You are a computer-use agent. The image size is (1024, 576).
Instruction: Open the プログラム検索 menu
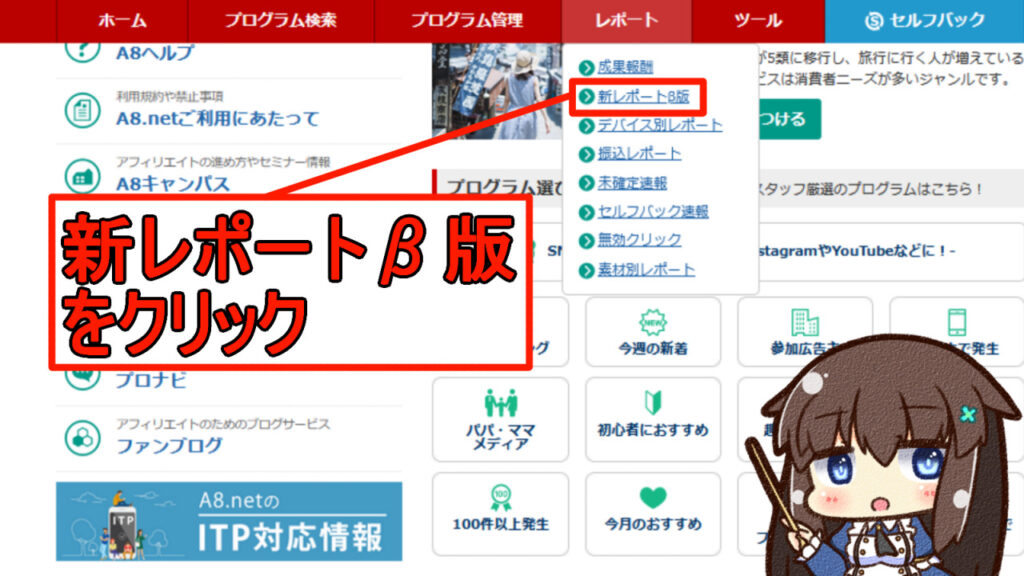(281, 20)
